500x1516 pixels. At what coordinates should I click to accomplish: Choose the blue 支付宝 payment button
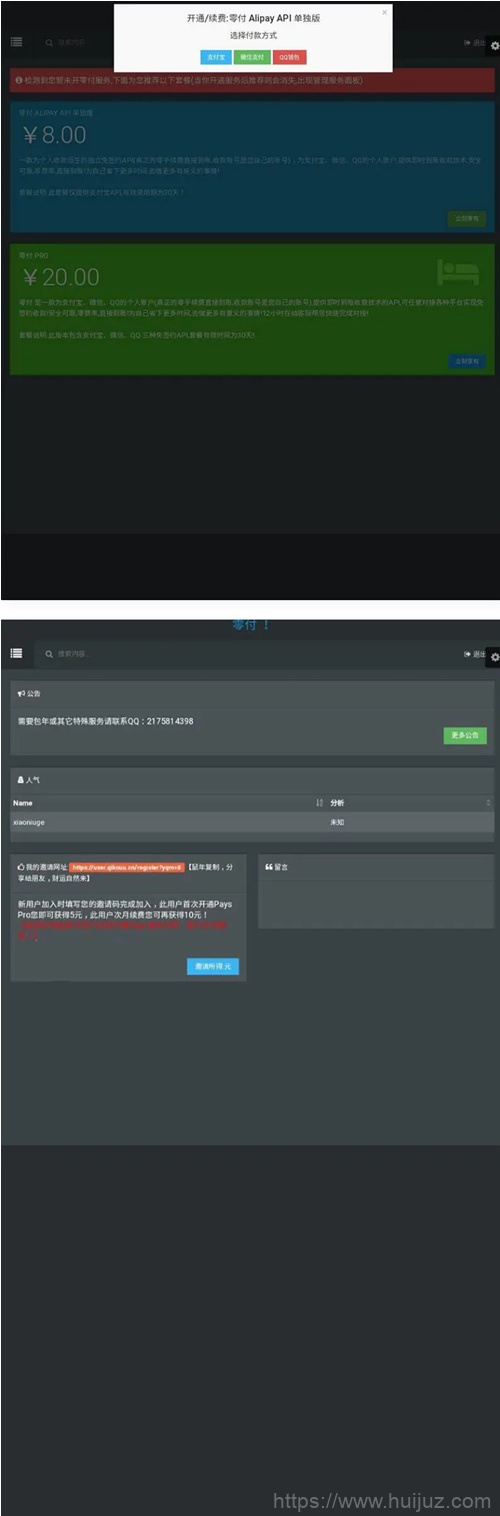point(215,58)
